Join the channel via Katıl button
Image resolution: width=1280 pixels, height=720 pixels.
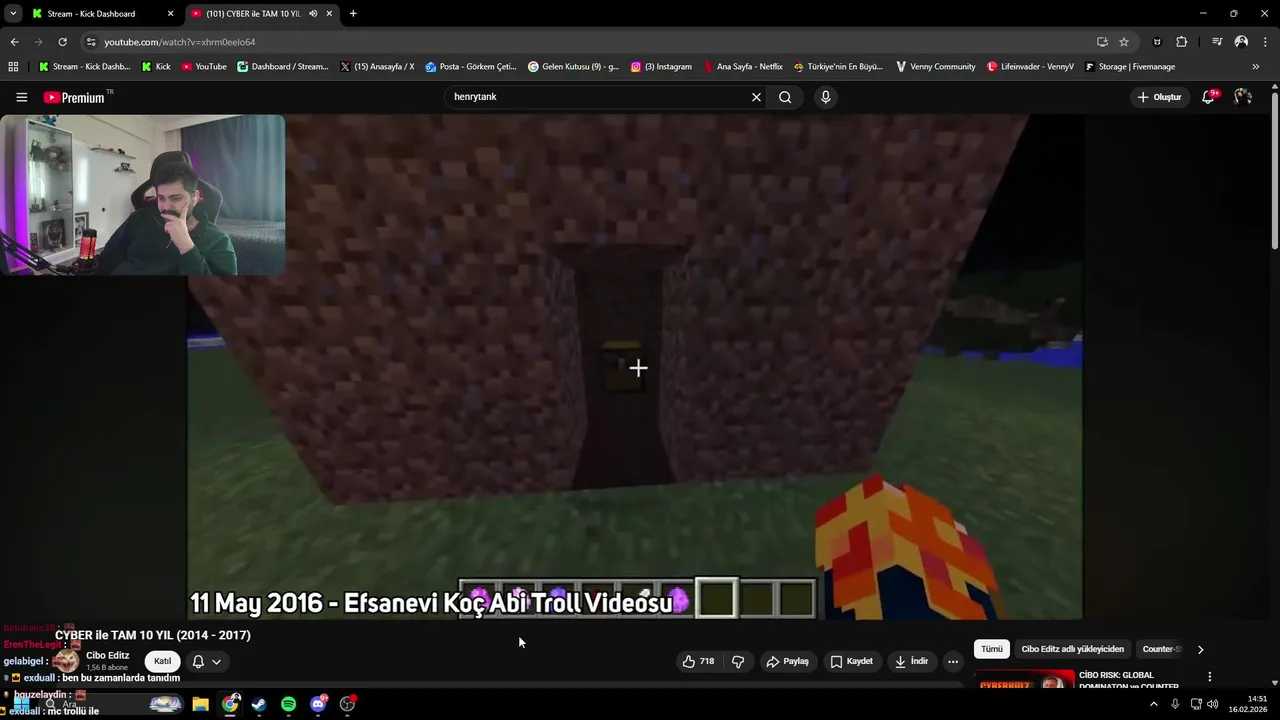(x=162, y=661)
